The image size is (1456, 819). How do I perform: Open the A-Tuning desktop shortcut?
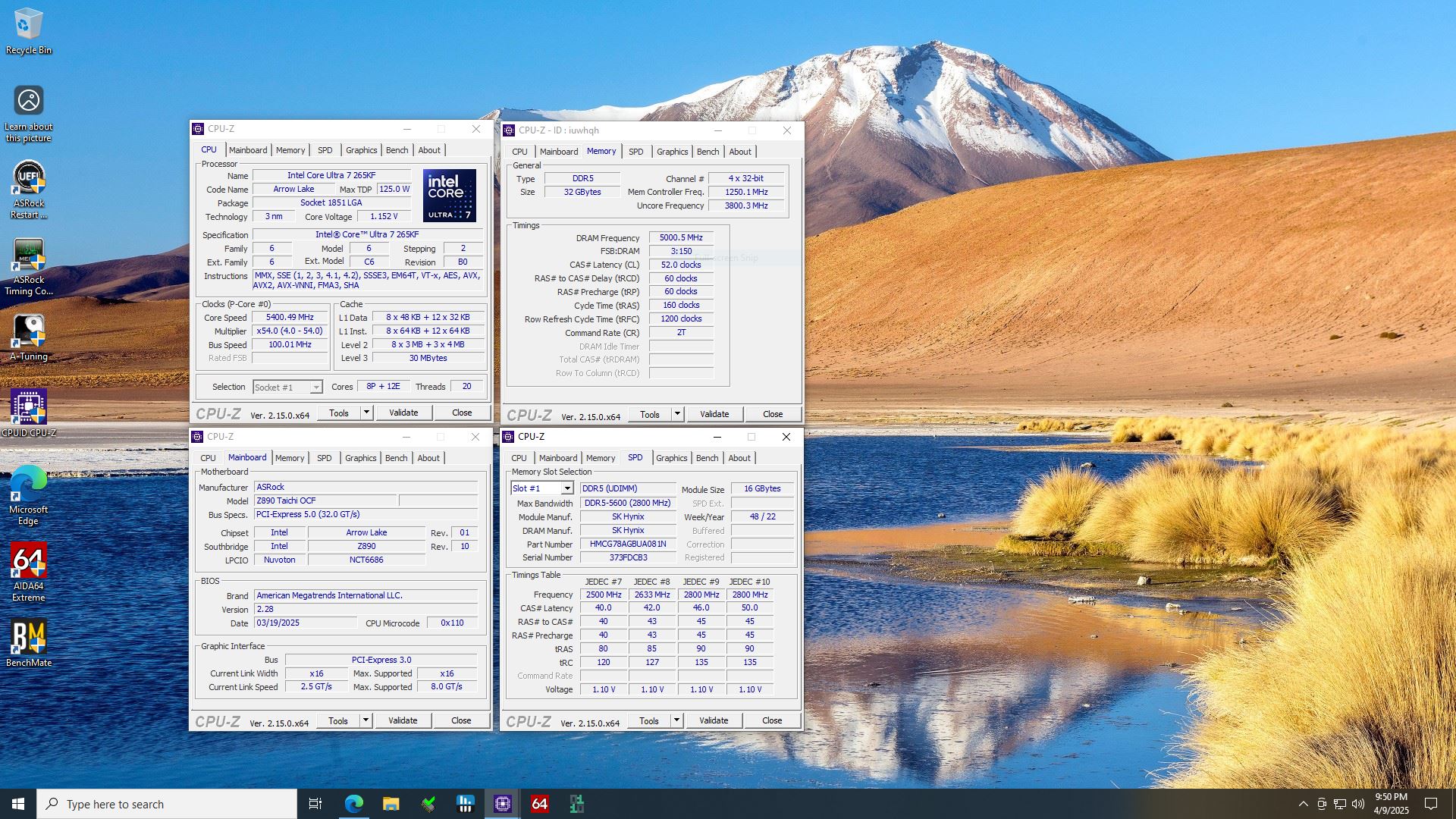click(29, 338)
